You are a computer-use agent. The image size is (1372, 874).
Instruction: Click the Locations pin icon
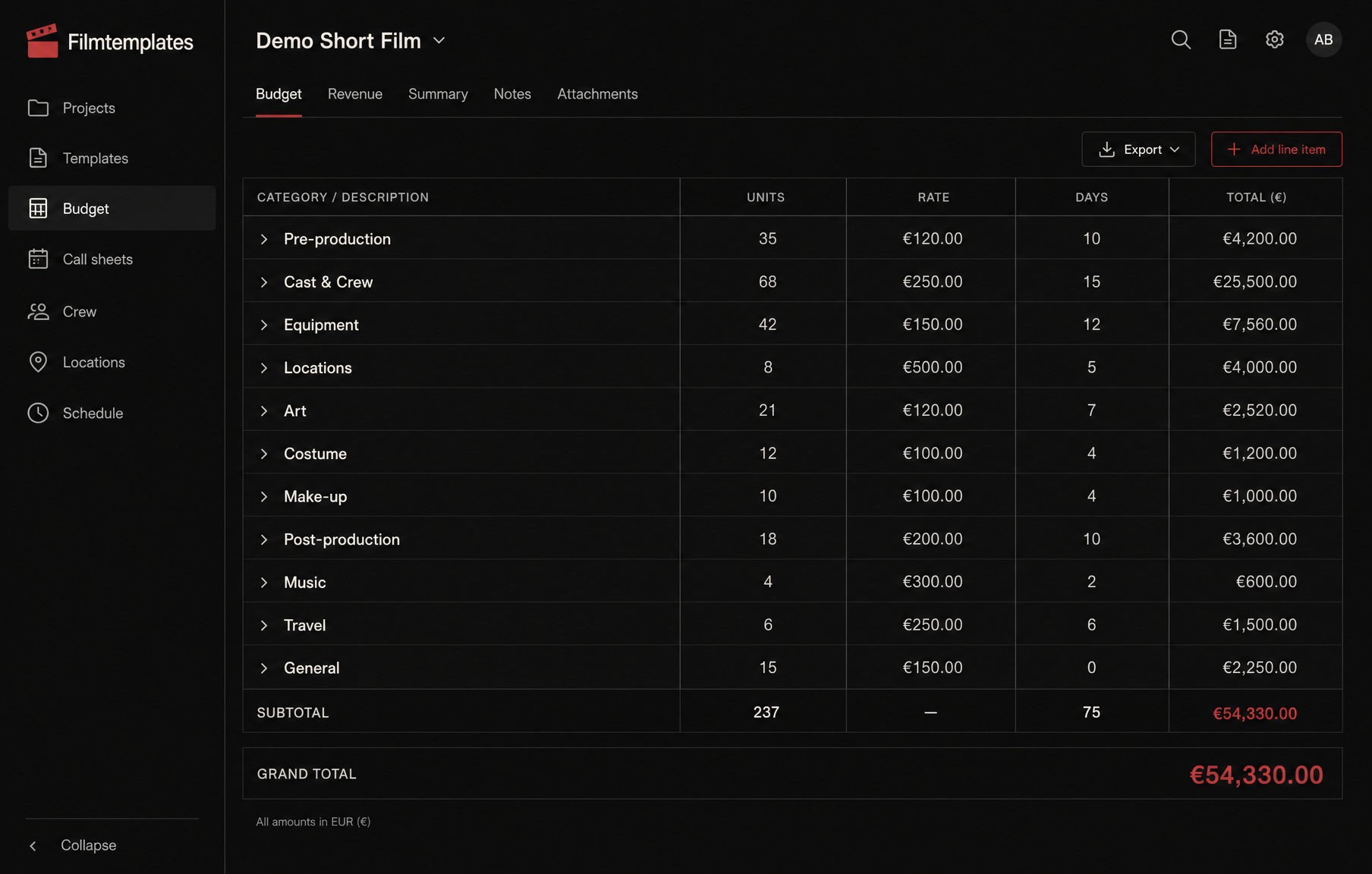click(38, 362)
